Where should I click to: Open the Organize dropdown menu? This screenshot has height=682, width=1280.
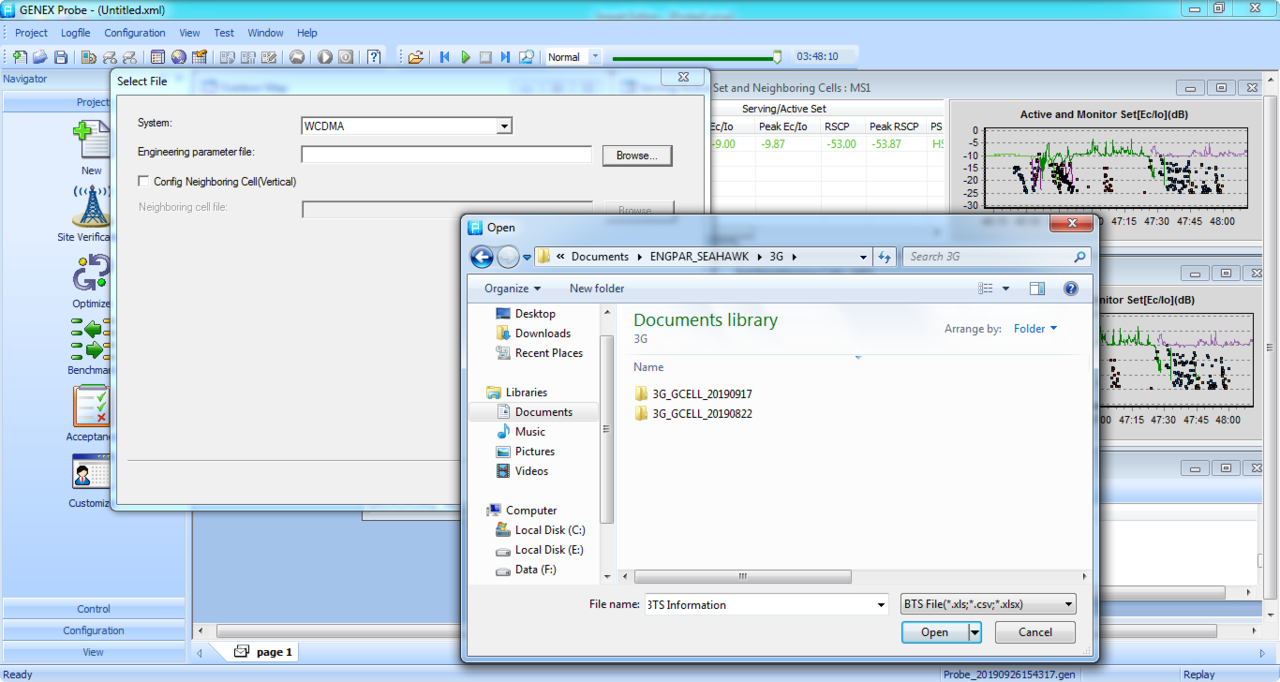pyautogui.click(x=512, y=288)
